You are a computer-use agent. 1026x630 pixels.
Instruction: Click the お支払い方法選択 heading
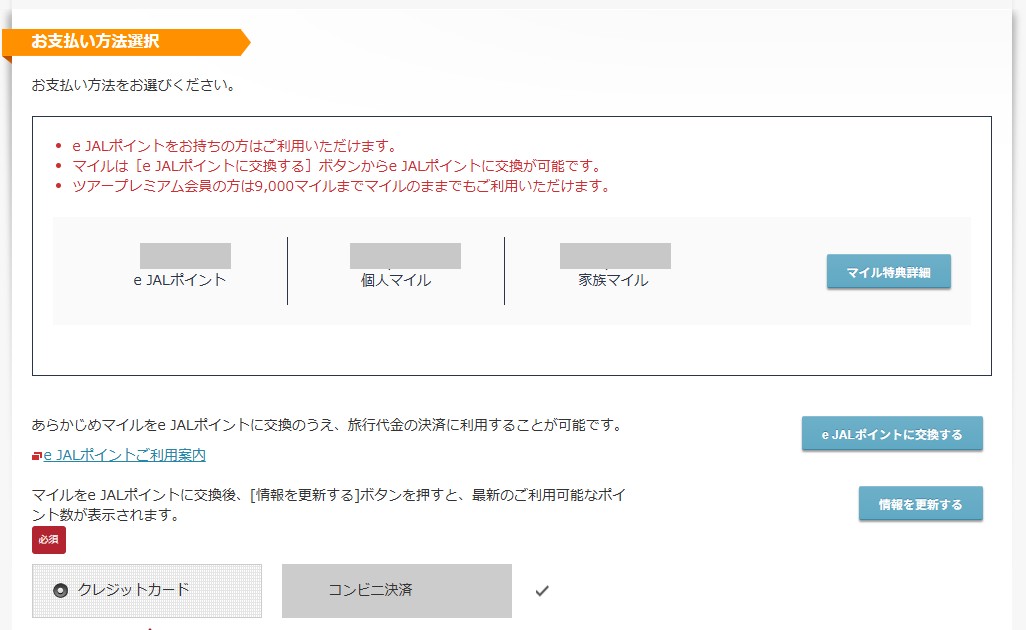pyautogui.click(x=96, y=41)
